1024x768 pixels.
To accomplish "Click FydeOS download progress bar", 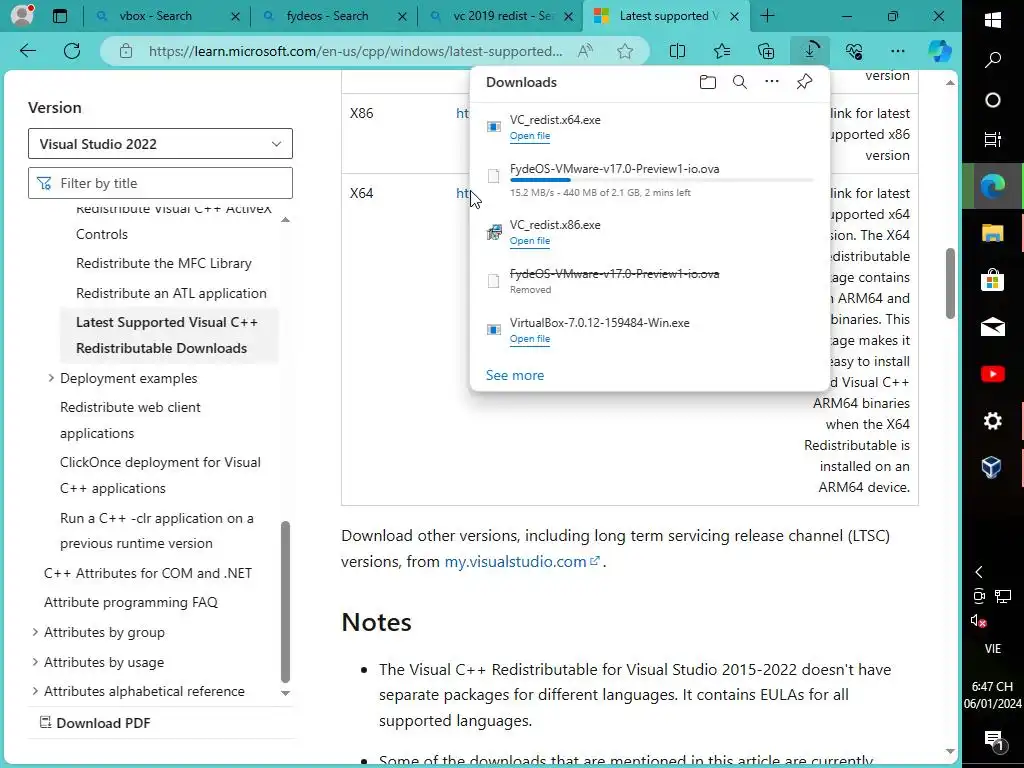I will [x=662, y=180].
